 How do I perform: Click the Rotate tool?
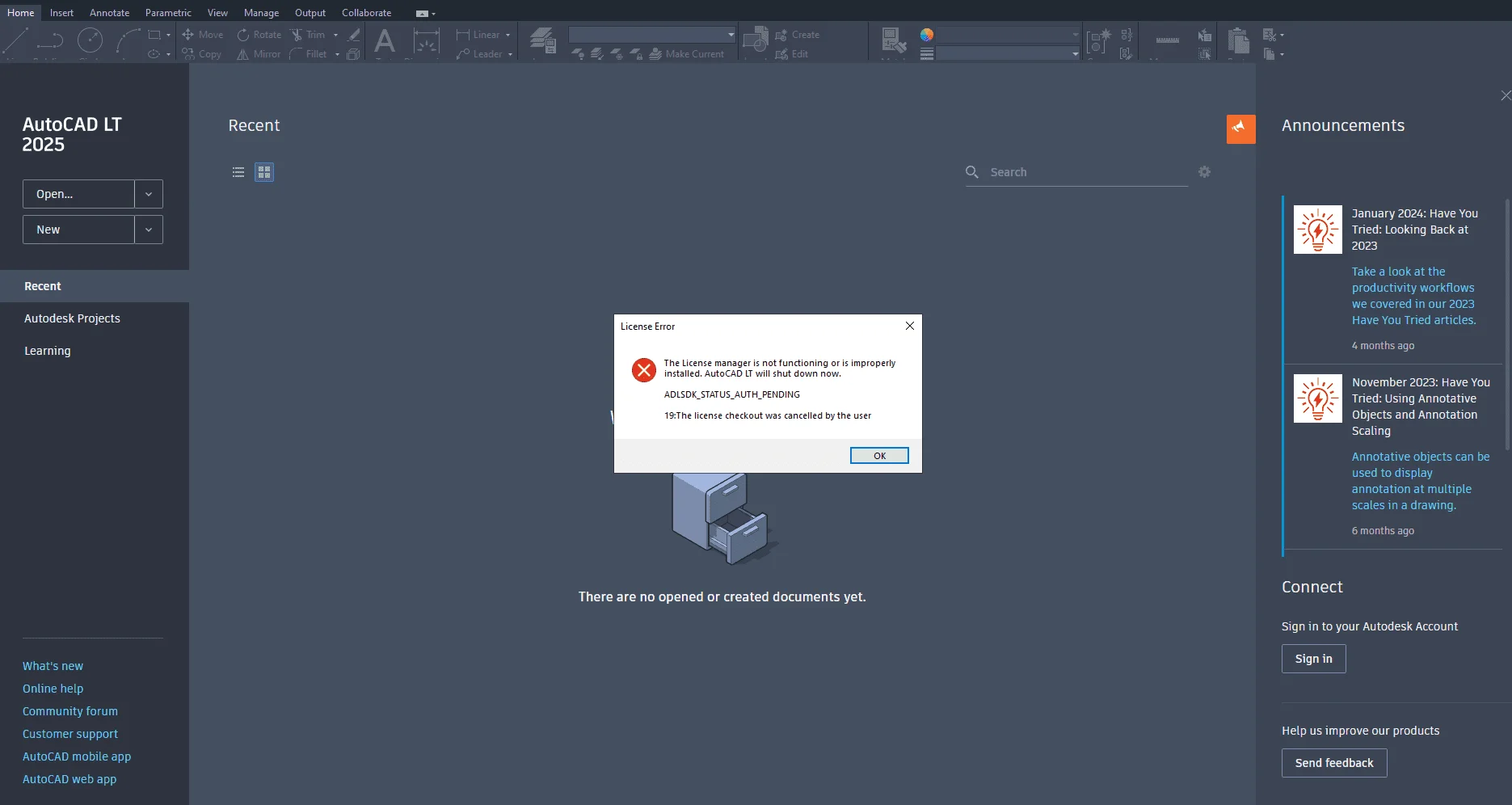pos(259,35)
